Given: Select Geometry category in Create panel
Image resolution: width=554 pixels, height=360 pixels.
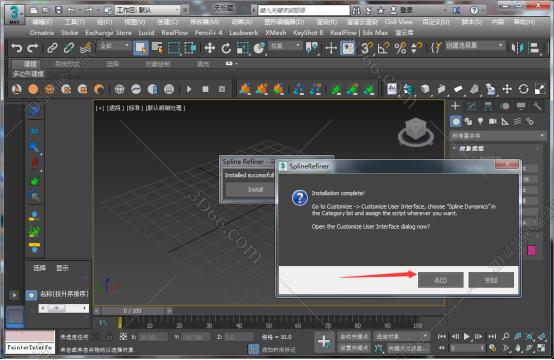Looking at the screenshot, I should coord(456,122).
